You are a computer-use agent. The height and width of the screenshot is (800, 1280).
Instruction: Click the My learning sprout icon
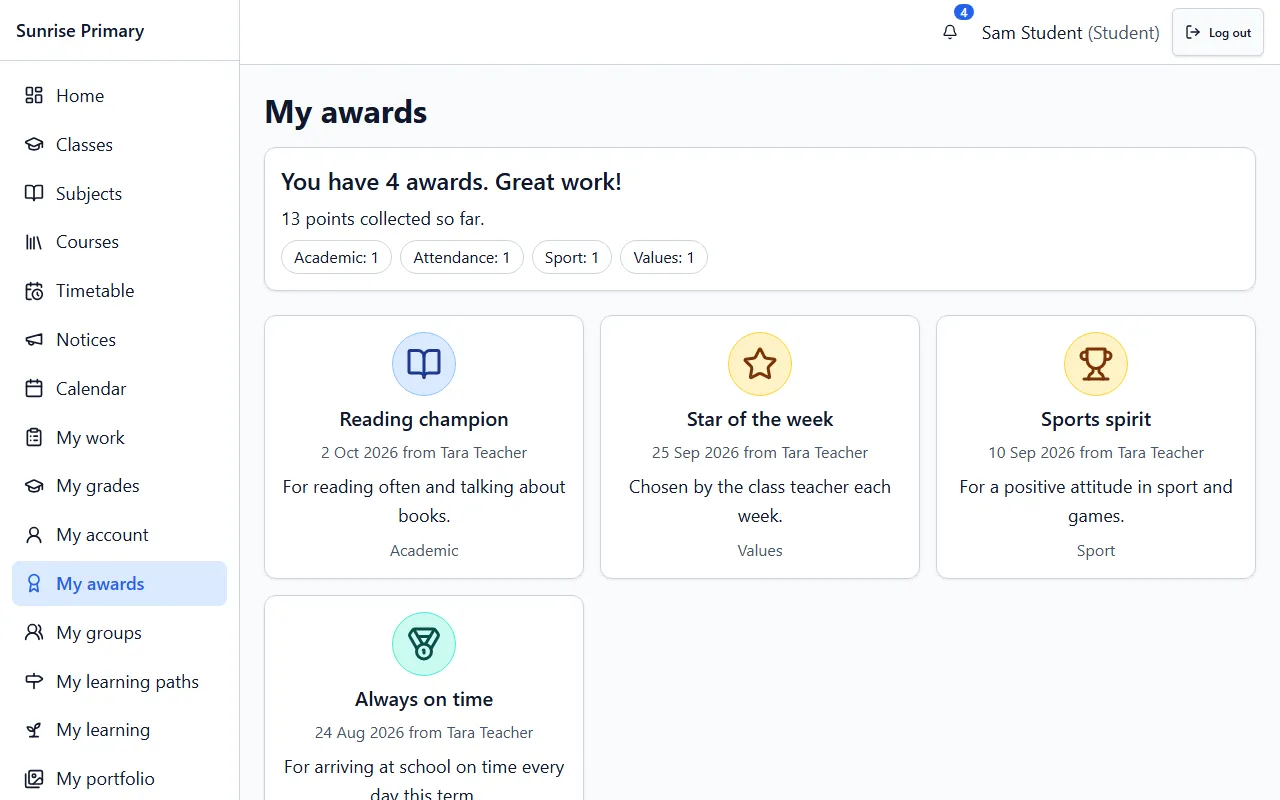pos(34,730)
